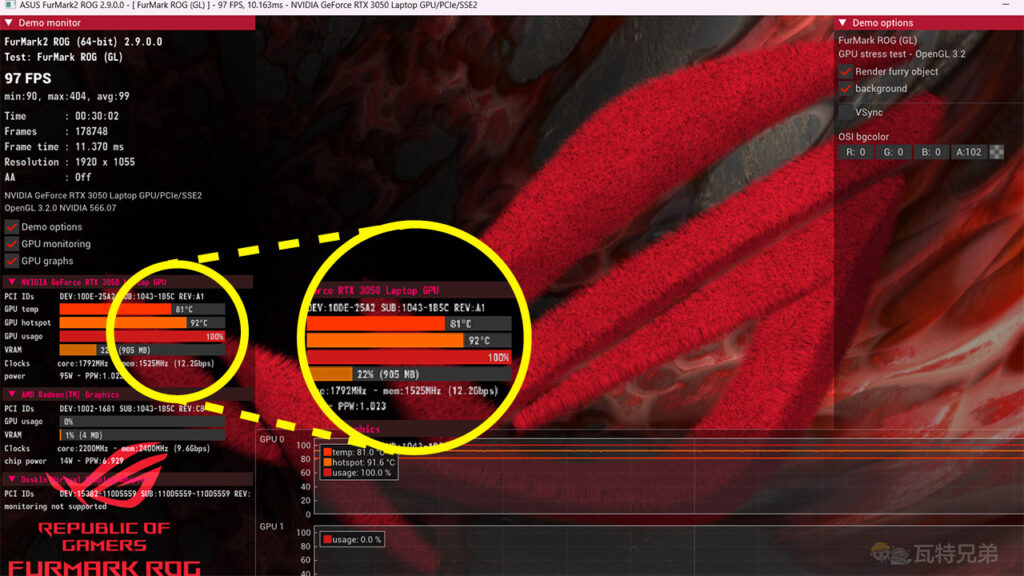1024x576 pixels.
Task: Collapse the AMD Radeon(TM) Graphics section
Action: click(12, 394)
